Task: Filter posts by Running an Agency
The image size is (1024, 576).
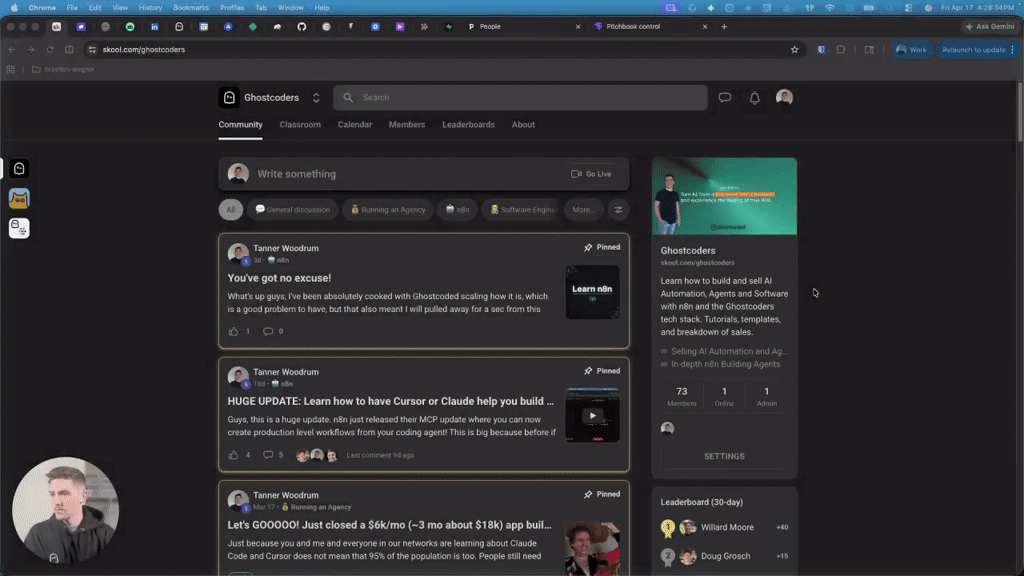Action: 388,210
